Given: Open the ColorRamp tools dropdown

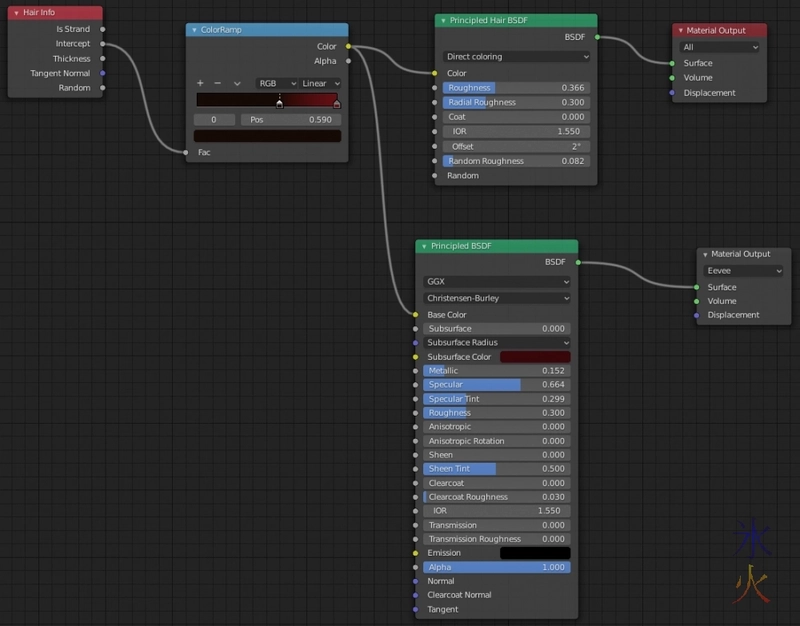Looking at the screenshot, I should [x=238, y=83].
